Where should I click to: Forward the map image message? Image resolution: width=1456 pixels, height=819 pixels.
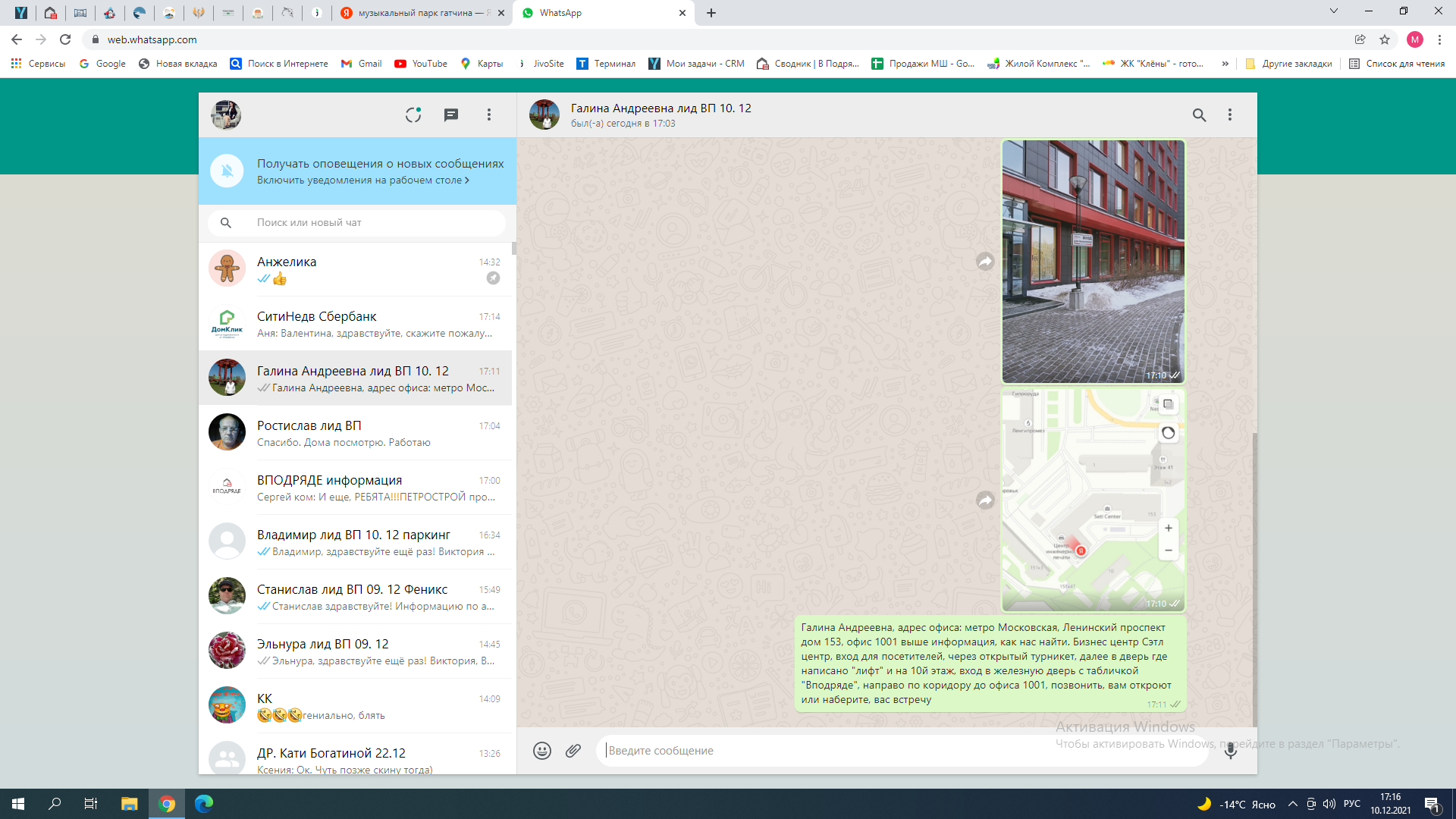(985, 500)
